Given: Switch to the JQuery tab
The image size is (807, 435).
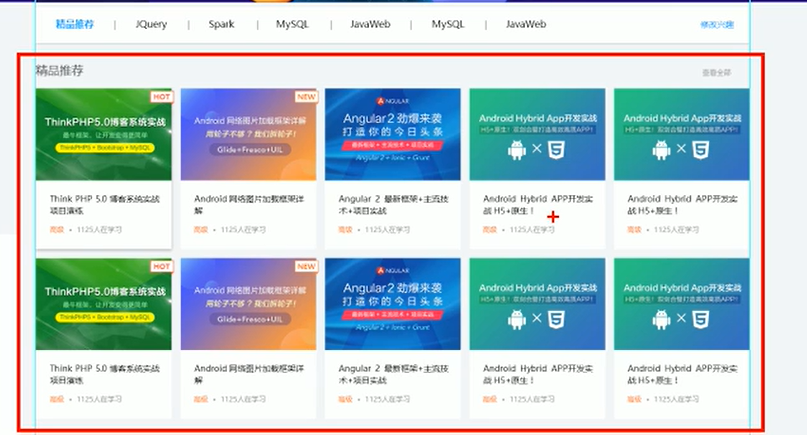Looking at the screenshot, I should pos(151,24).
